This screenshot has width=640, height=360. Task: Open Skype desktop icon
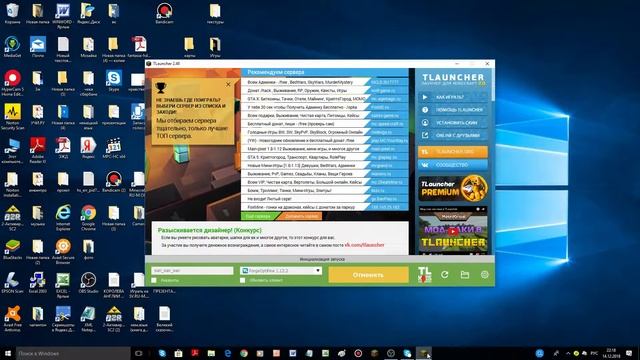pos(113,80)
